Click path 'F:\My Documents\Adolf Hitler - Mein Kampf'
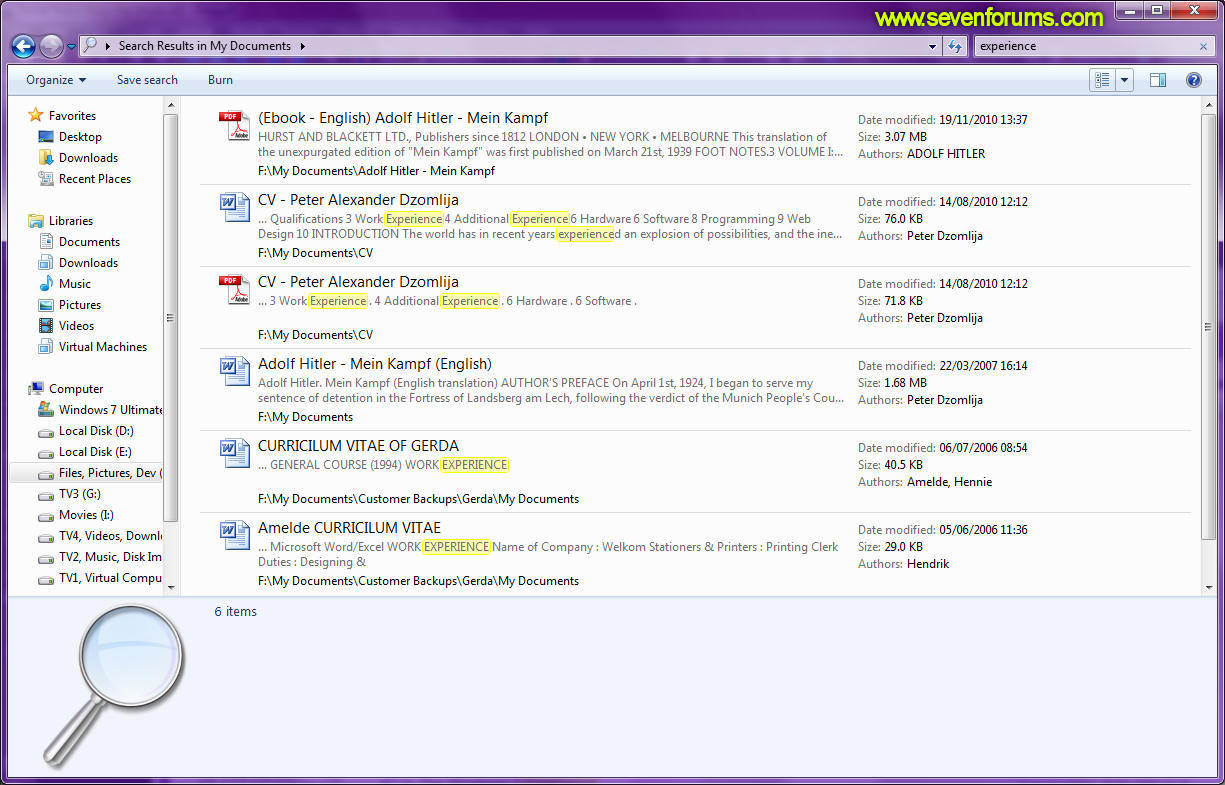This screenshot has width=1225, height=785. [376, 171]
